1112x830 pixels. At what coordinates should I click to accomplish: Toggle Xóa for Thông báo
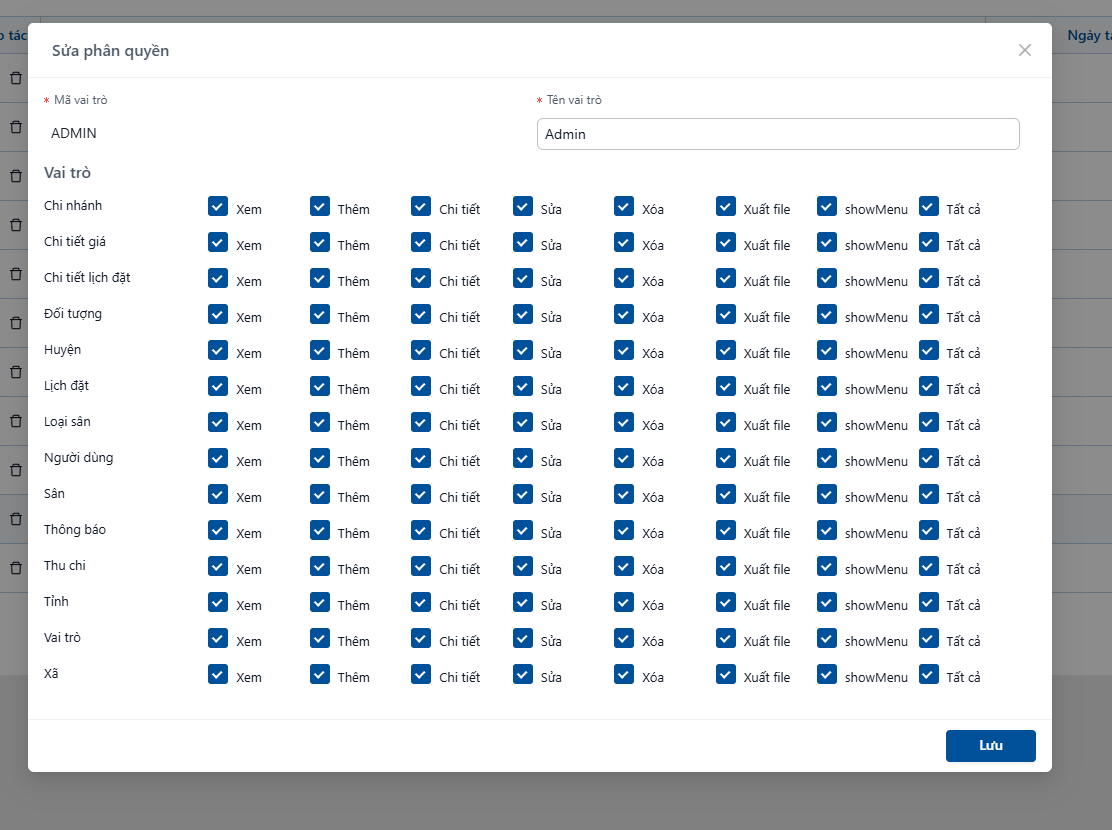coord(623,531)
